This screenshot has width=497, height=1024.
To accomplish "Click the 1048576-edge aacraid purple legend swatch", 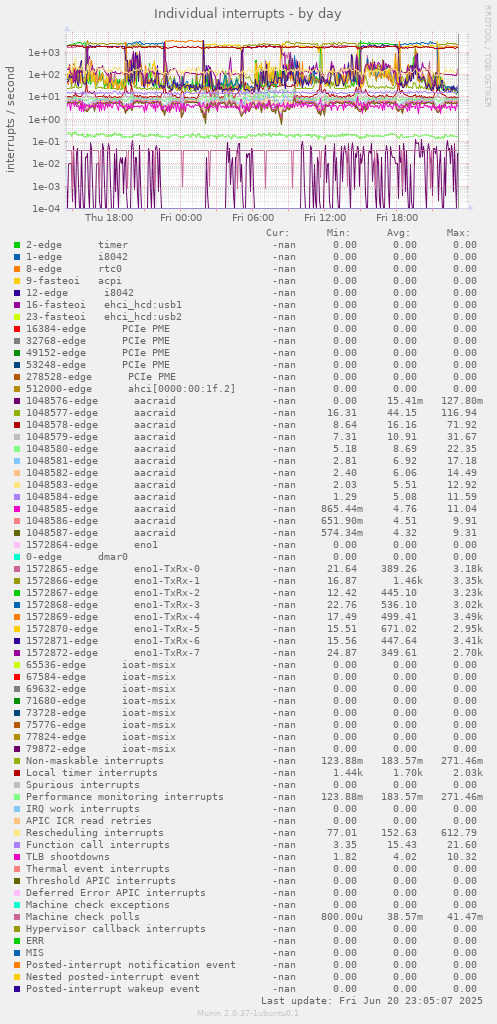I will (17, 400).
